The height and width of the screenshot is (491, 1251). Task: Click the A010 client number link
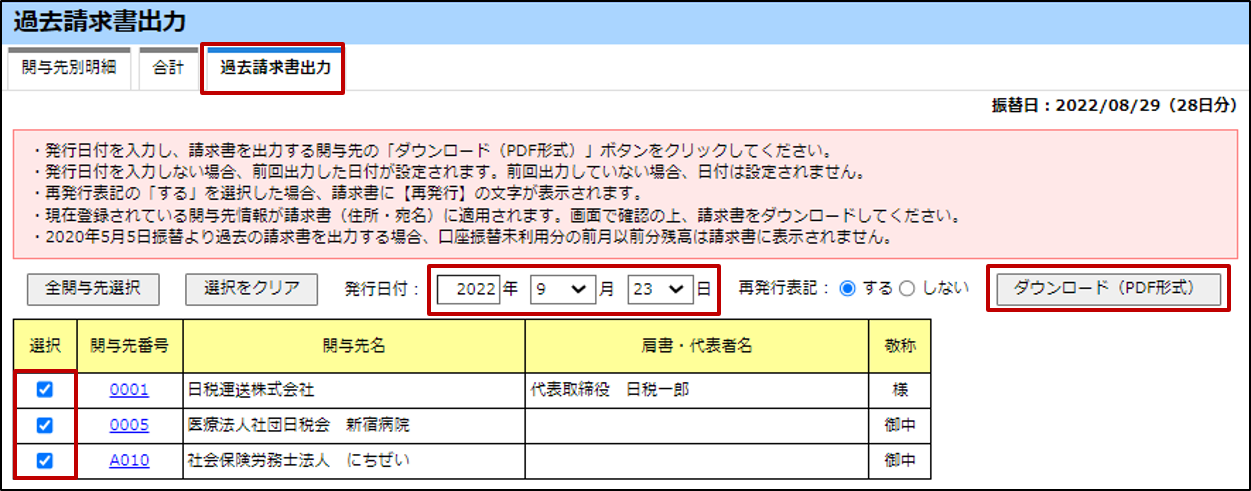[x=128, y=460]
